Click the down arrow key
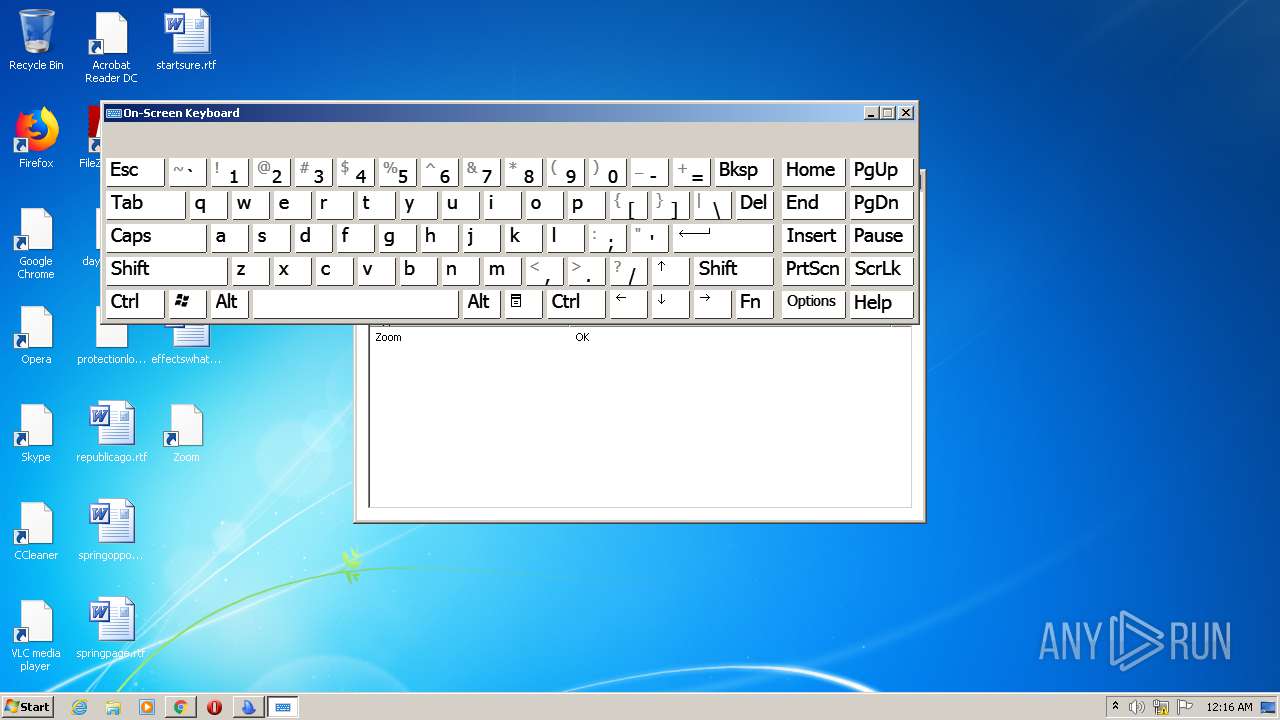 (x=671, y=303)
